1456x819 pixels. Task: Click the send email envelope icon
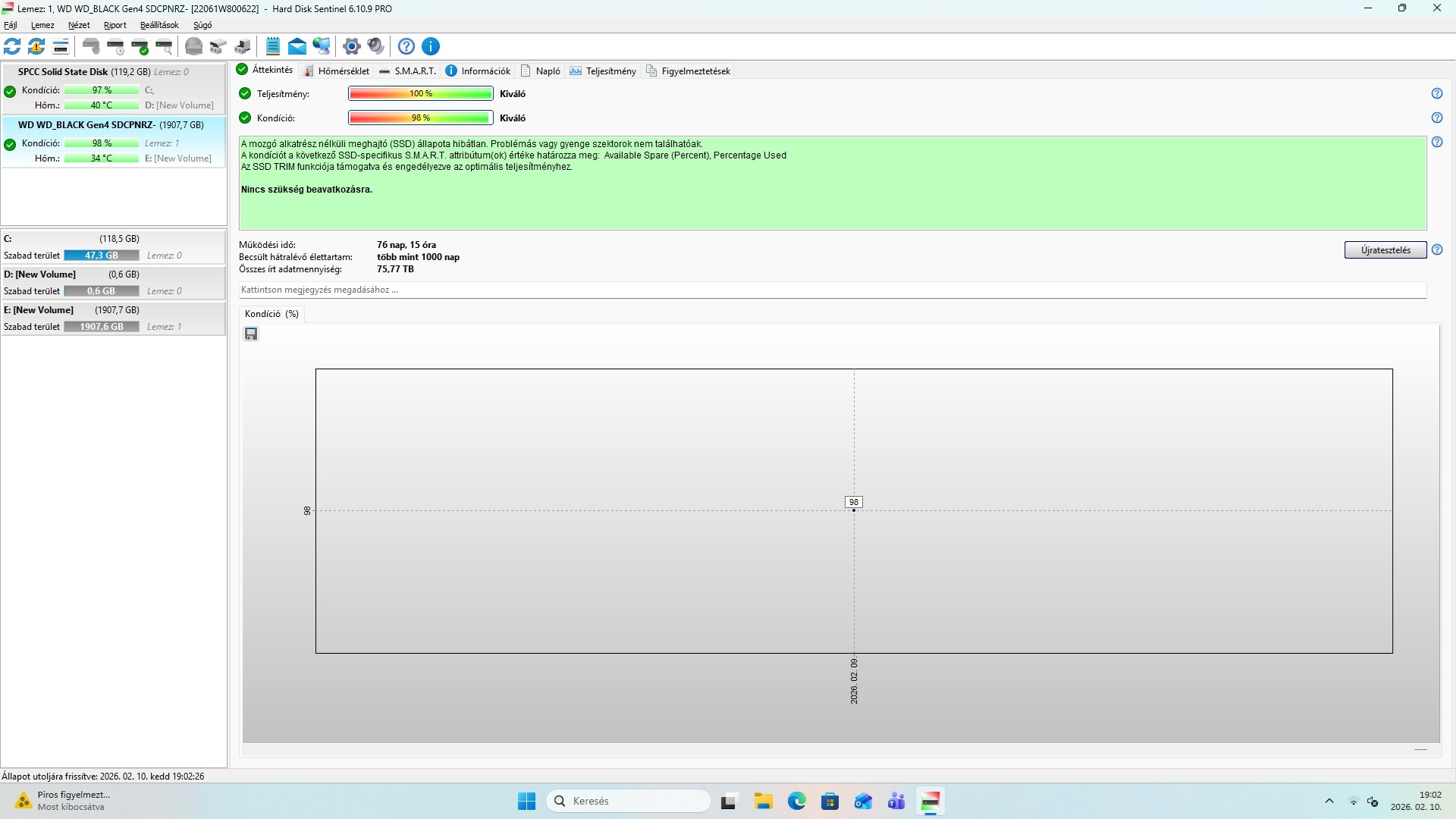pos(297,46)
